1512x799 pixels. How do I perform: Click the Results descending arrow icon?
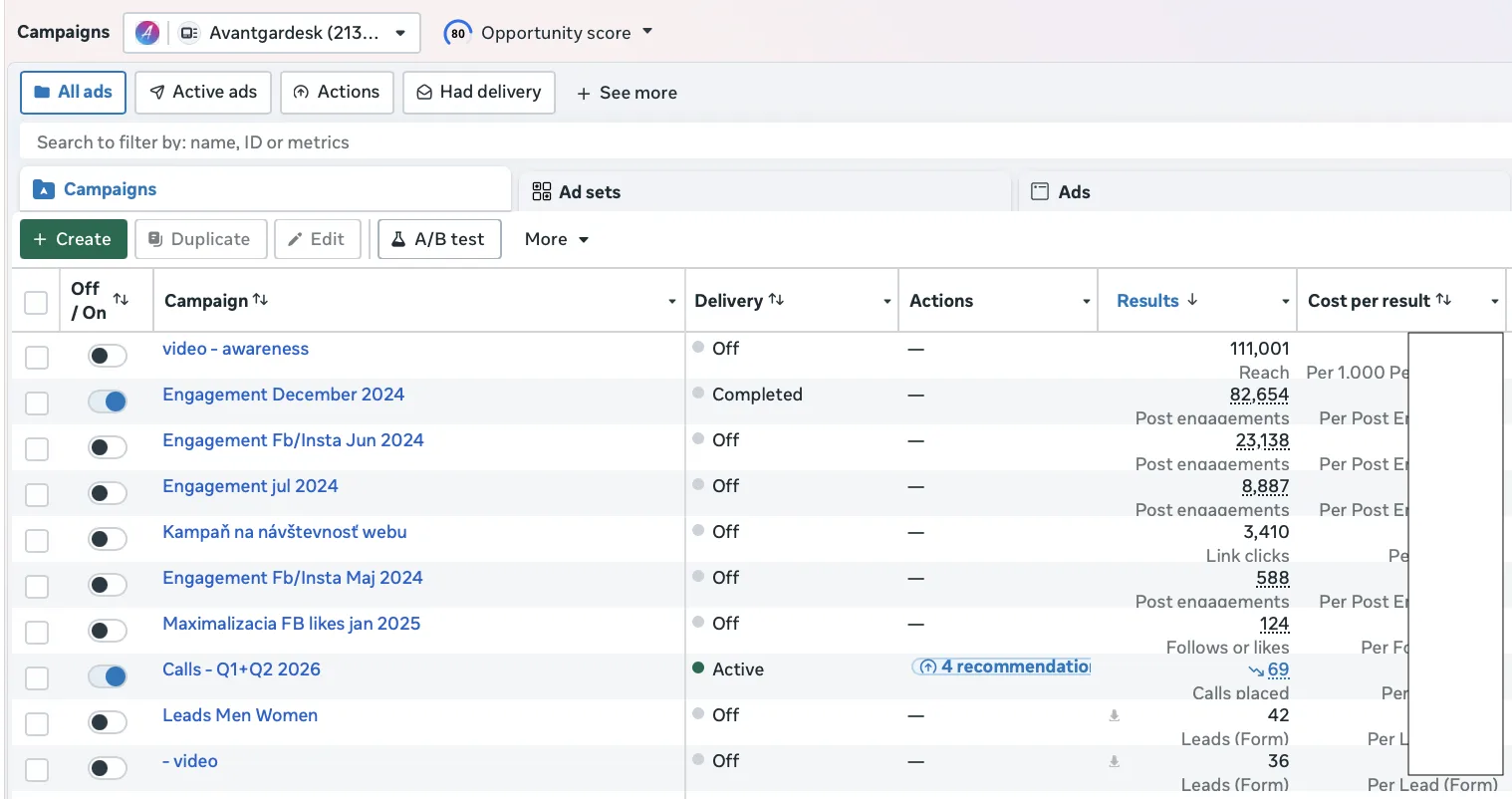coord(1192,300)
